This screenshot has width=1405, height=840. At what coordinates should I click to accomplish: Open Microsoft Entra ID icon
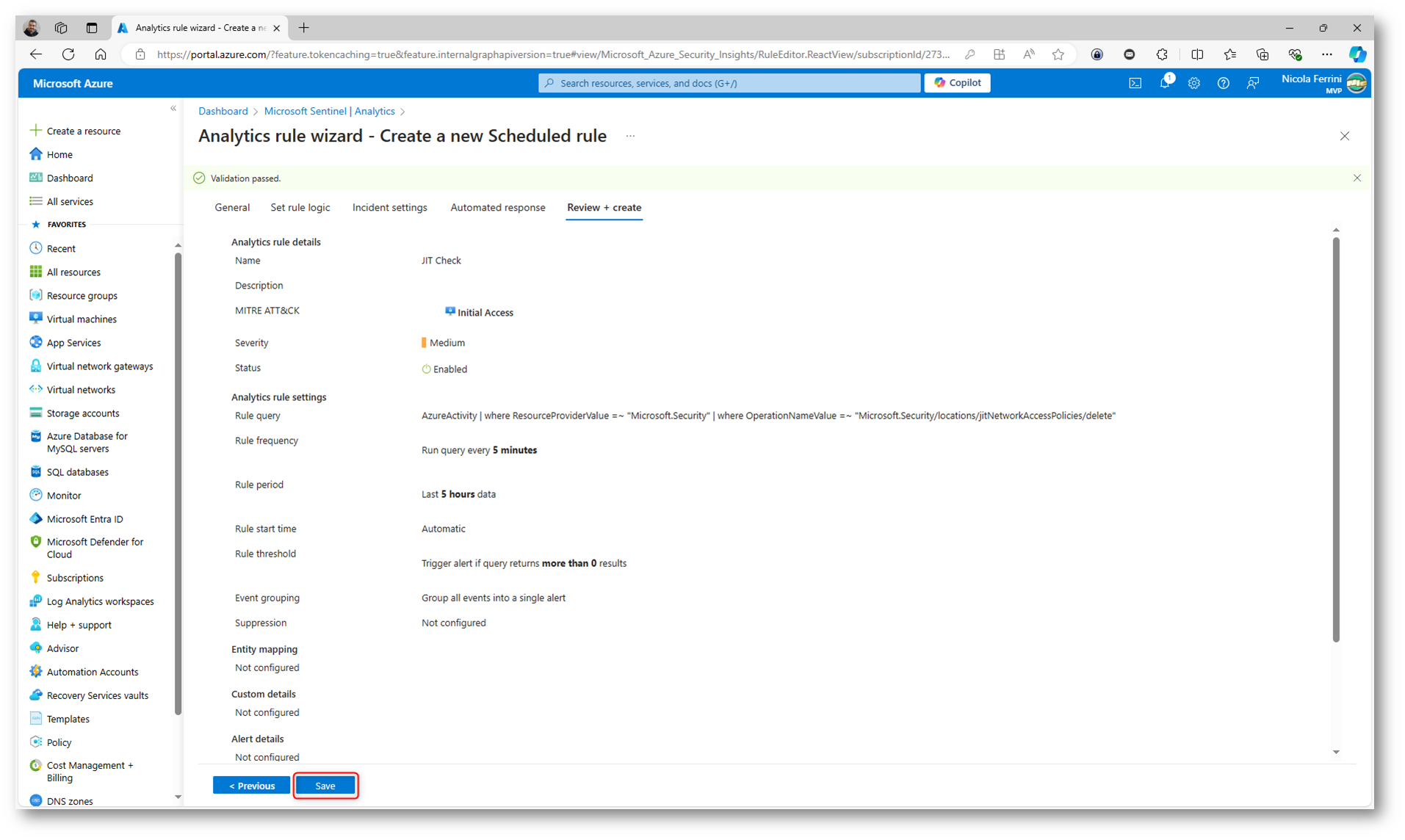(x=35, y=519)
